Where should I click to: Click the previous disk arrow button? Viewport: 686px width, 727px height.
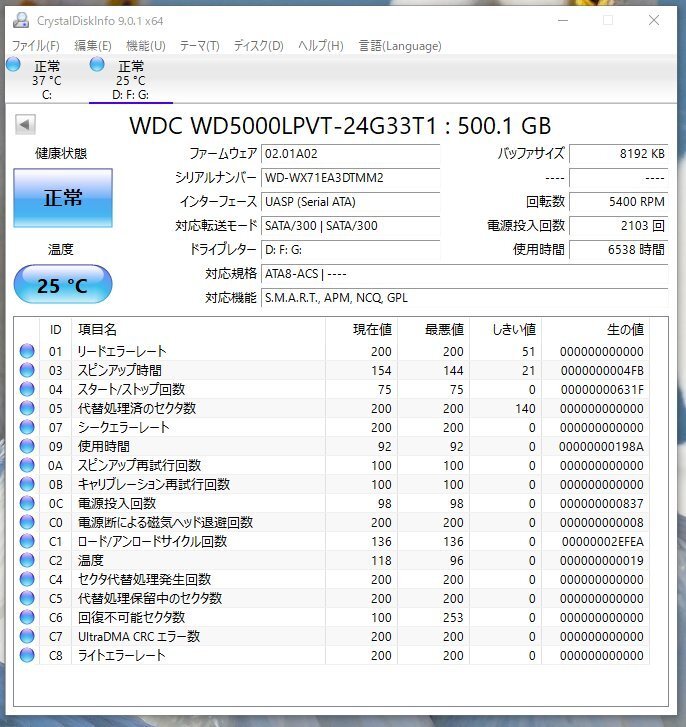coord(25,124)
